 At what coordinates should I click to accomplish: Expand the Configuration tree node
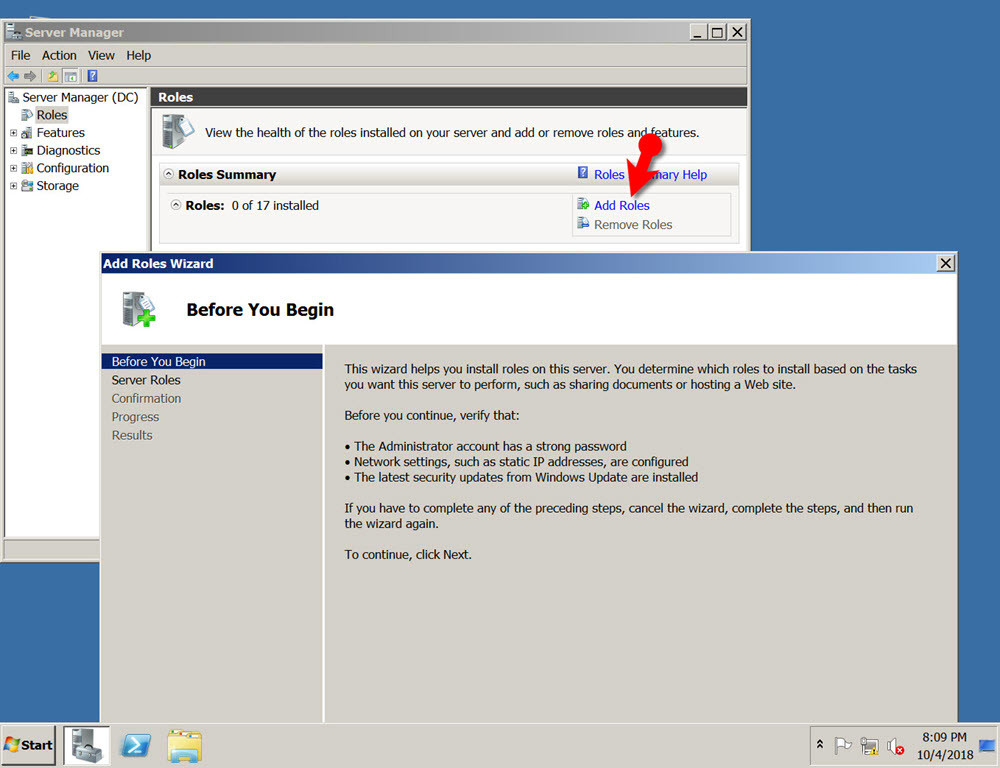click(13, 168)
